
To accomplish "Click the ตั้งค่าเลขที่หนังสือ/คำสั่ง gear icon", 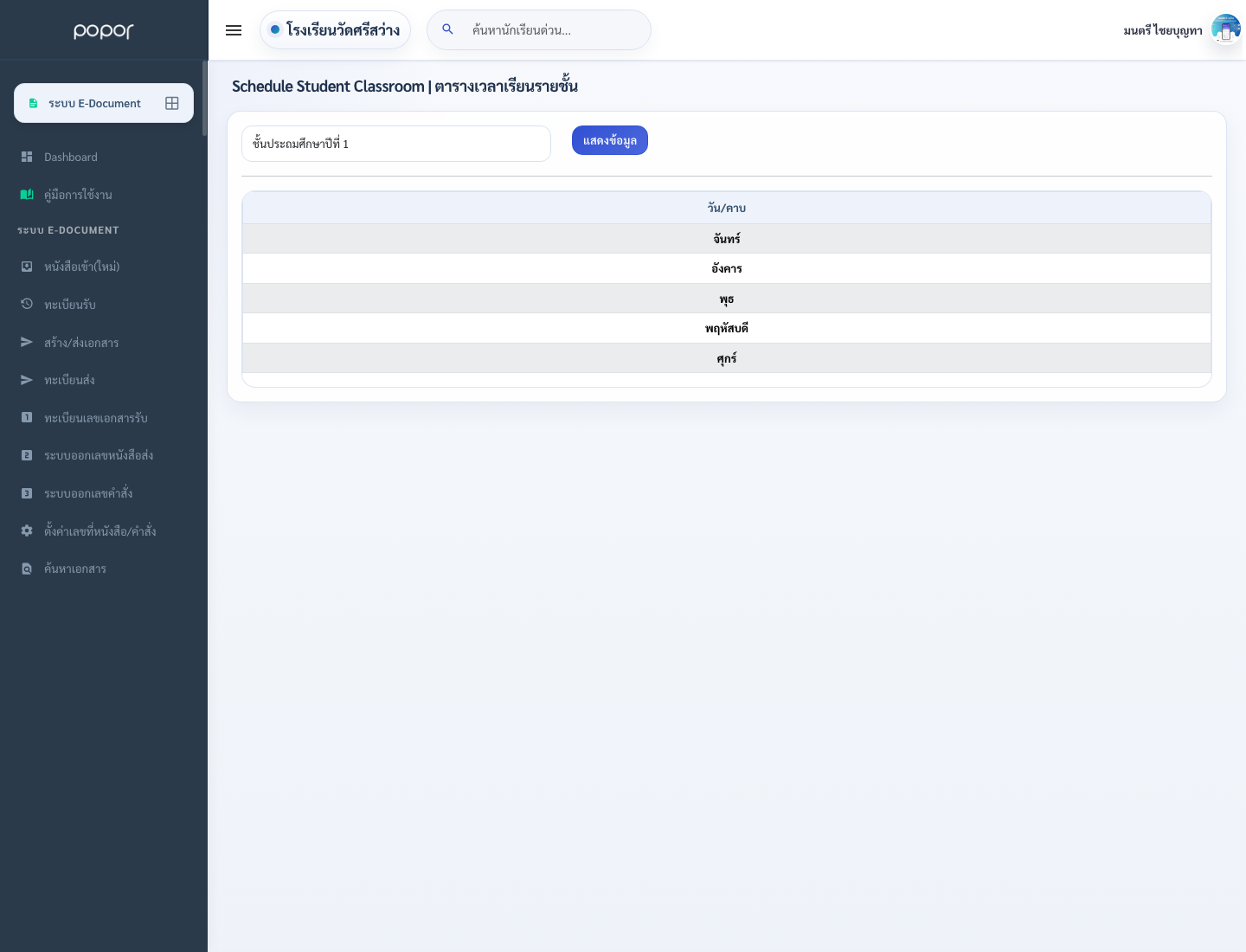I will pyautogui.click(x=27, y=531).
